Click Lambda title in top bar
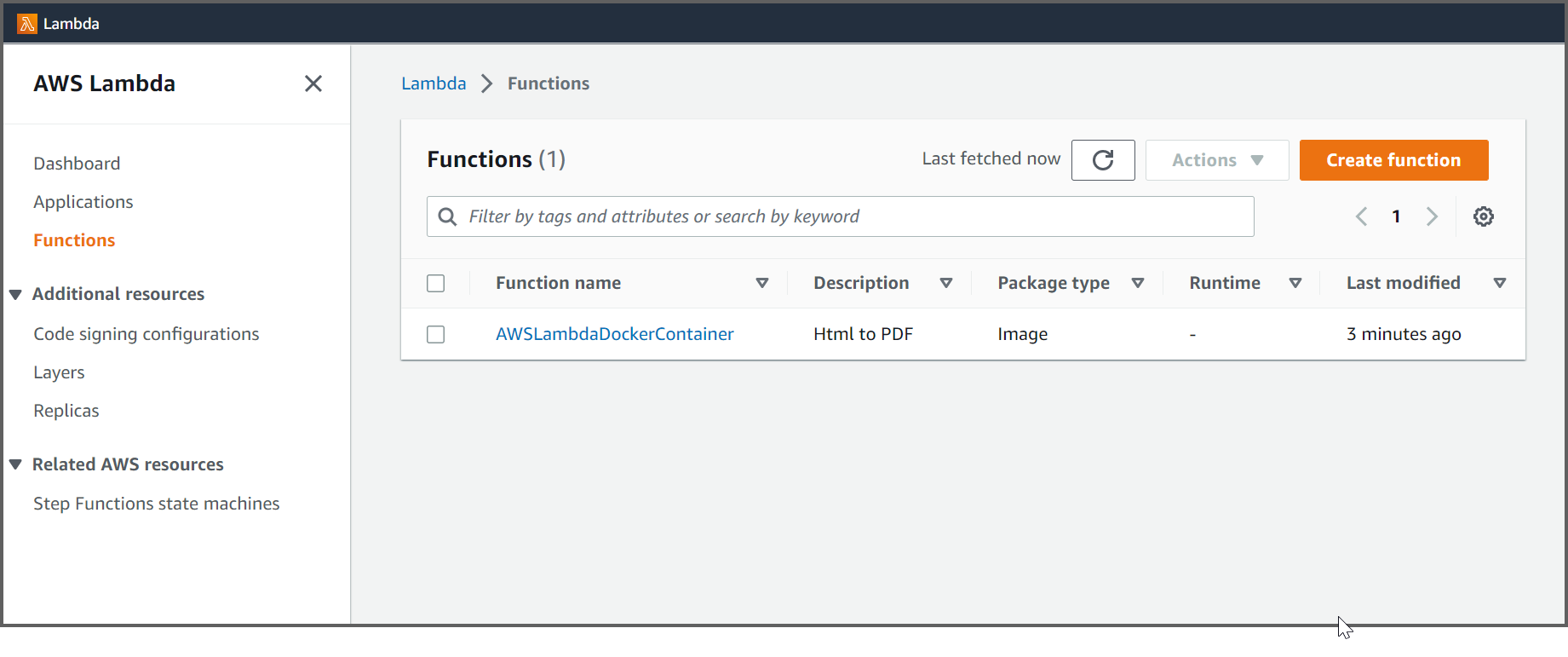This screenshot has width=1568, height=657. point(72,24)
